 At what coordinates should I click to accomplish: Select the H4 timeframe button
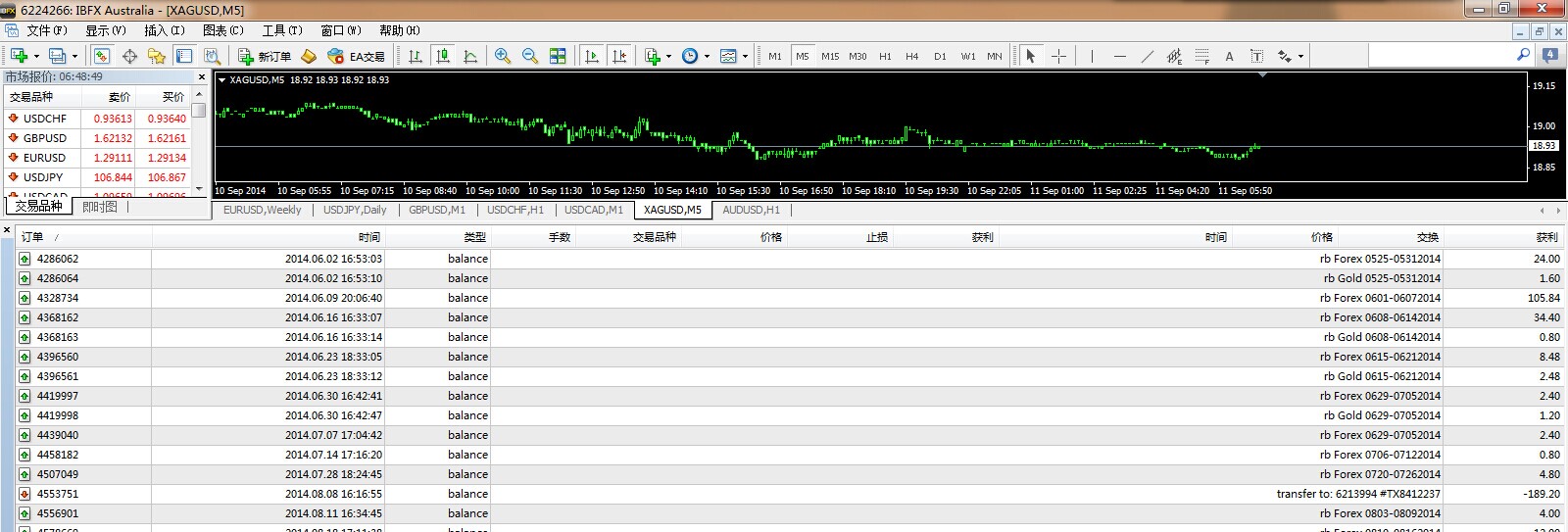912,56
